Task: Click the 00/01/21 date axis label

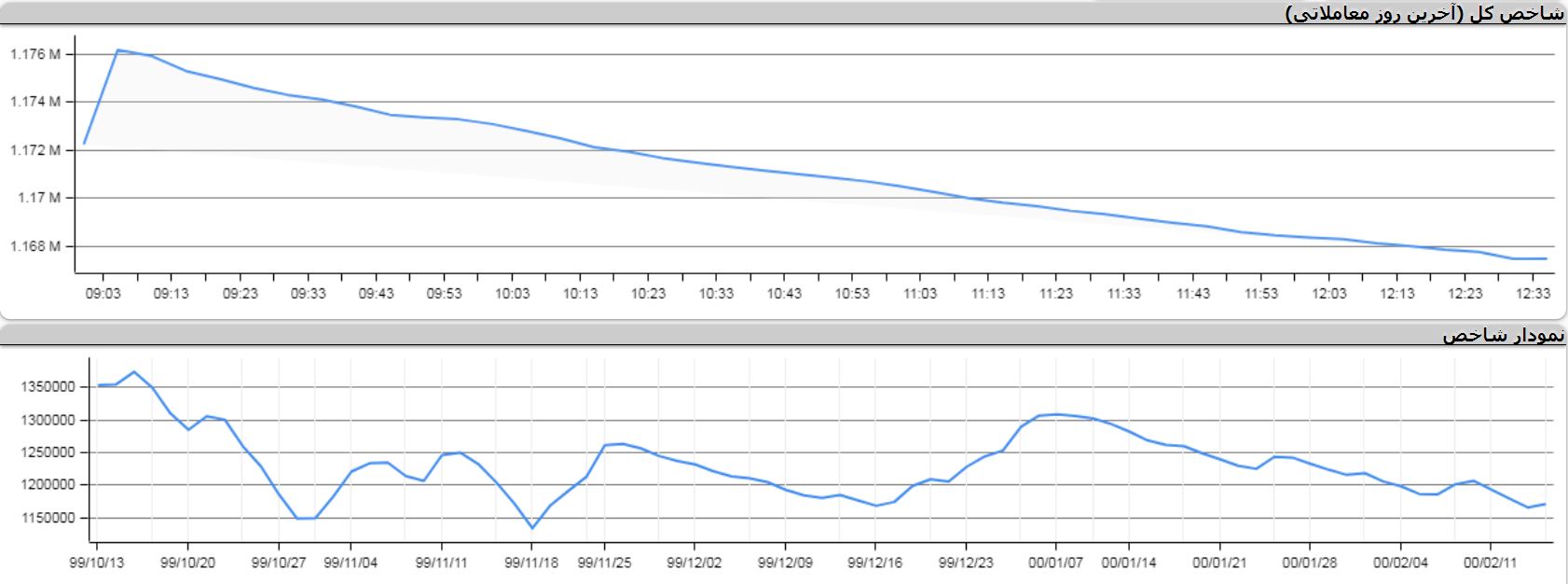Action: [x=1219, y=563]
